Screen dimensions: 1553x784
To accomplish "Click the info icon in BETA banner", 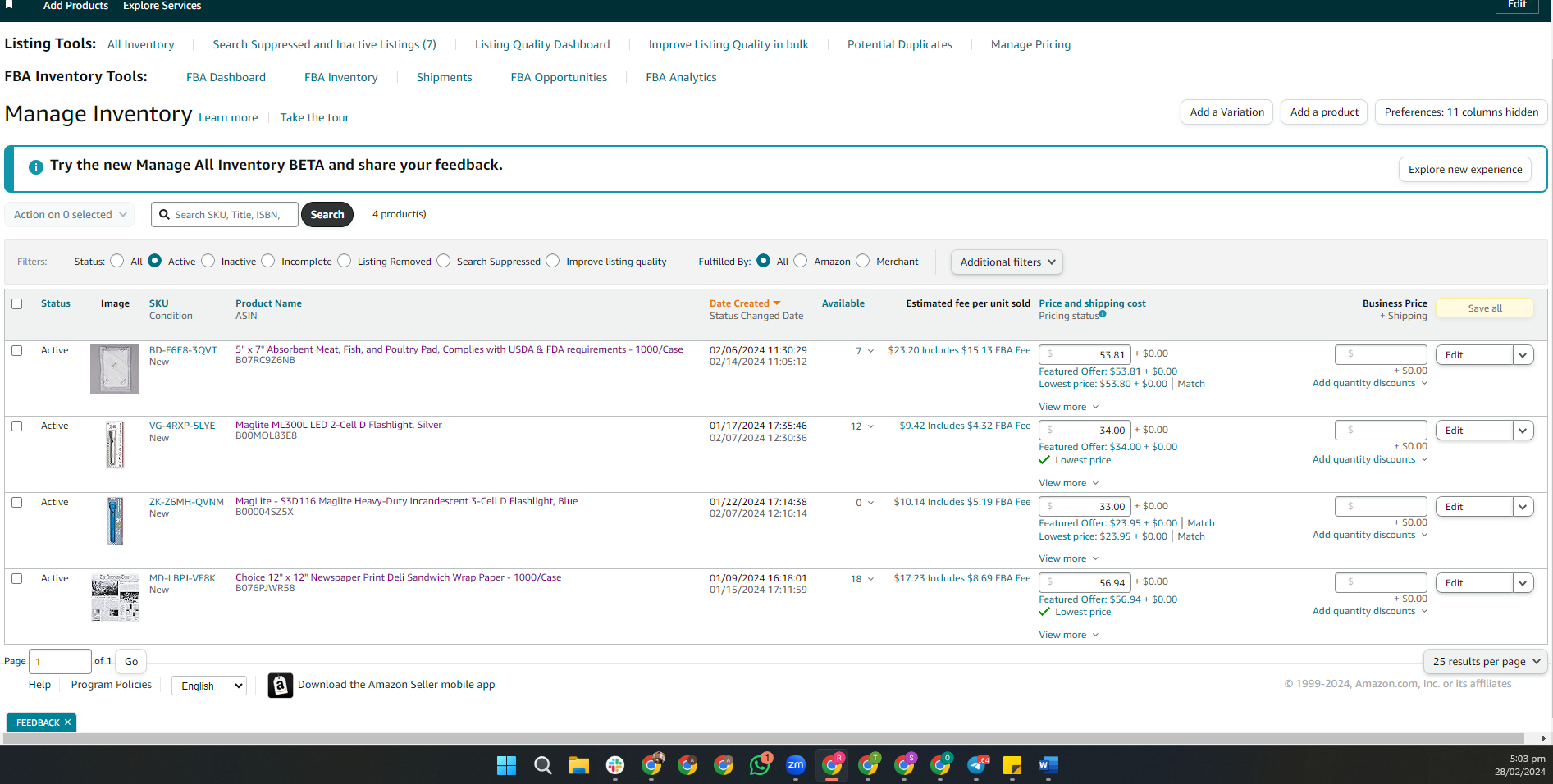I will [x=36, y=166].
